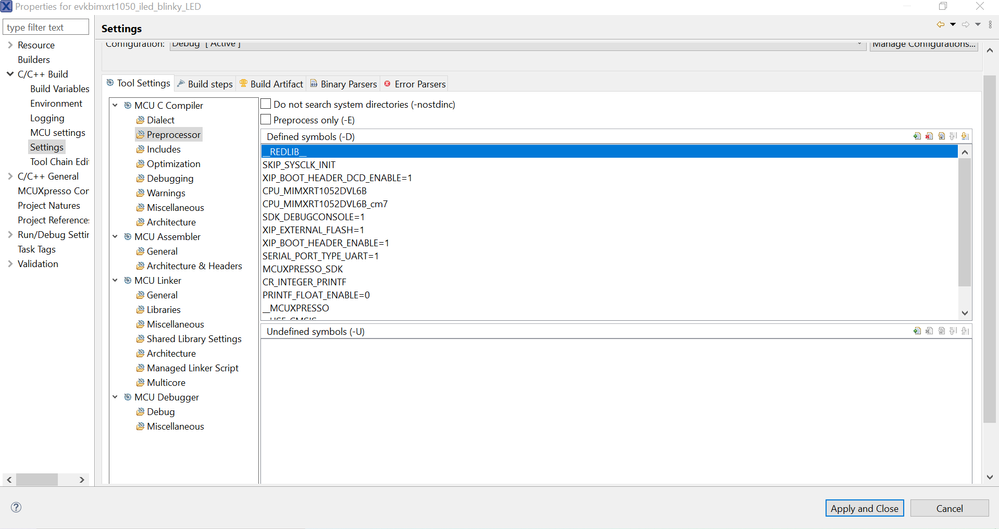Collapse the MCU Assembler tree node
Image resolution: width=999 pixels, height=529 pixels.
(x=115, y=236)
